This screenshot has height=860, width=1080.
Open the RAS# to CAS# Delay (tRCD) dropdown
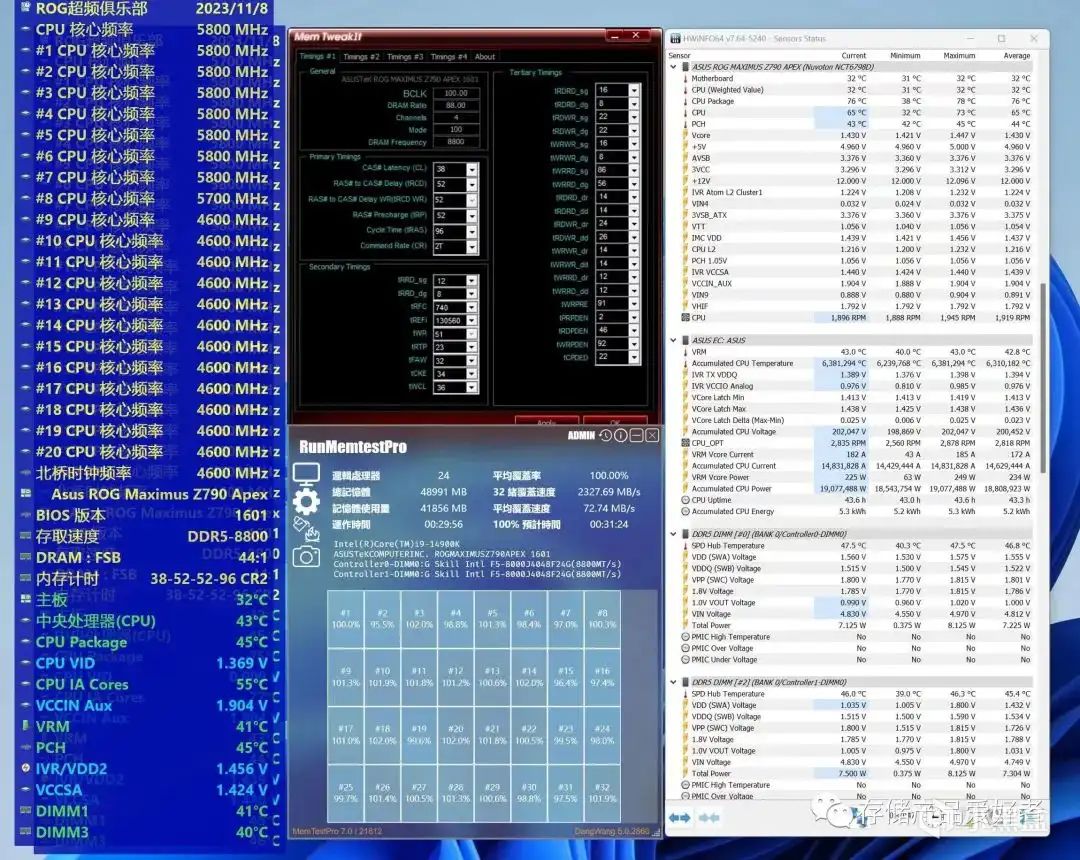pos(472,185)
